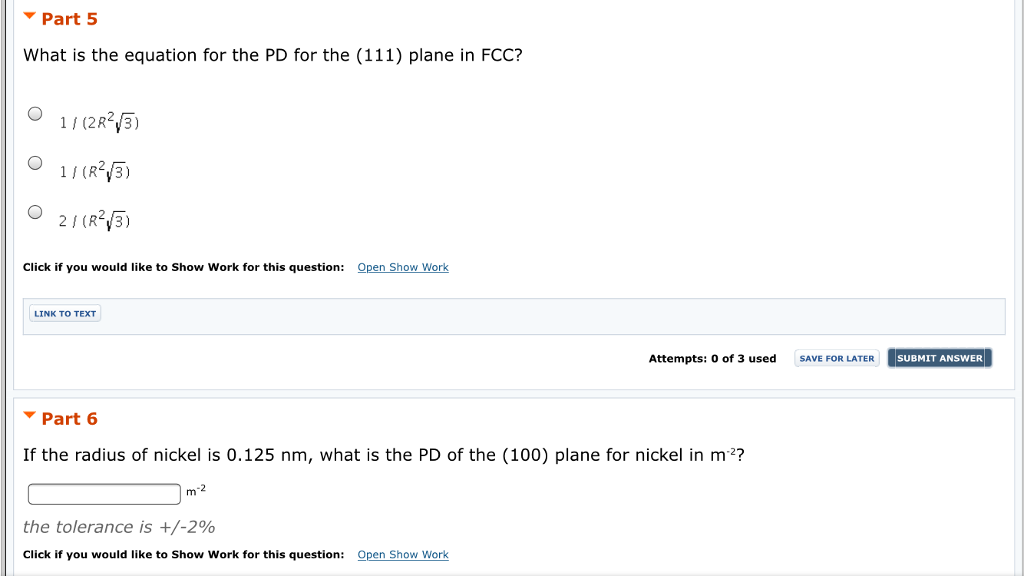Submit the answer for Part 5
The width and height of the screenshot is (1024, 576).
[939, 358]
